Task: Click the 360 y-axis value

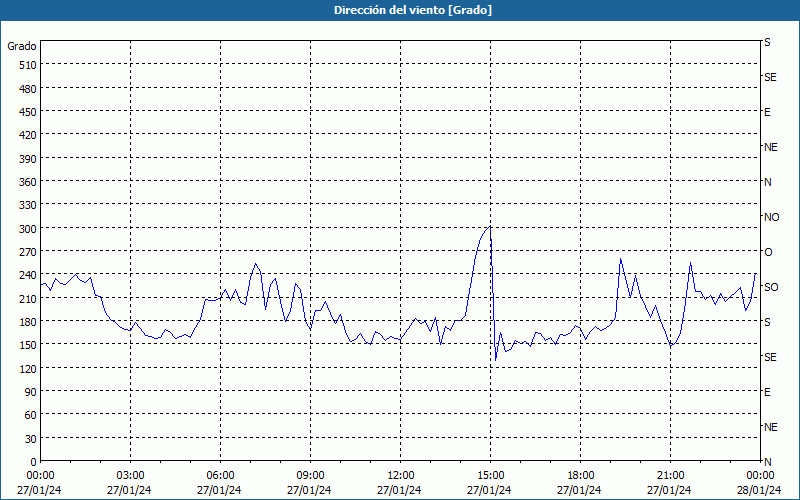Action: point(28,182)
